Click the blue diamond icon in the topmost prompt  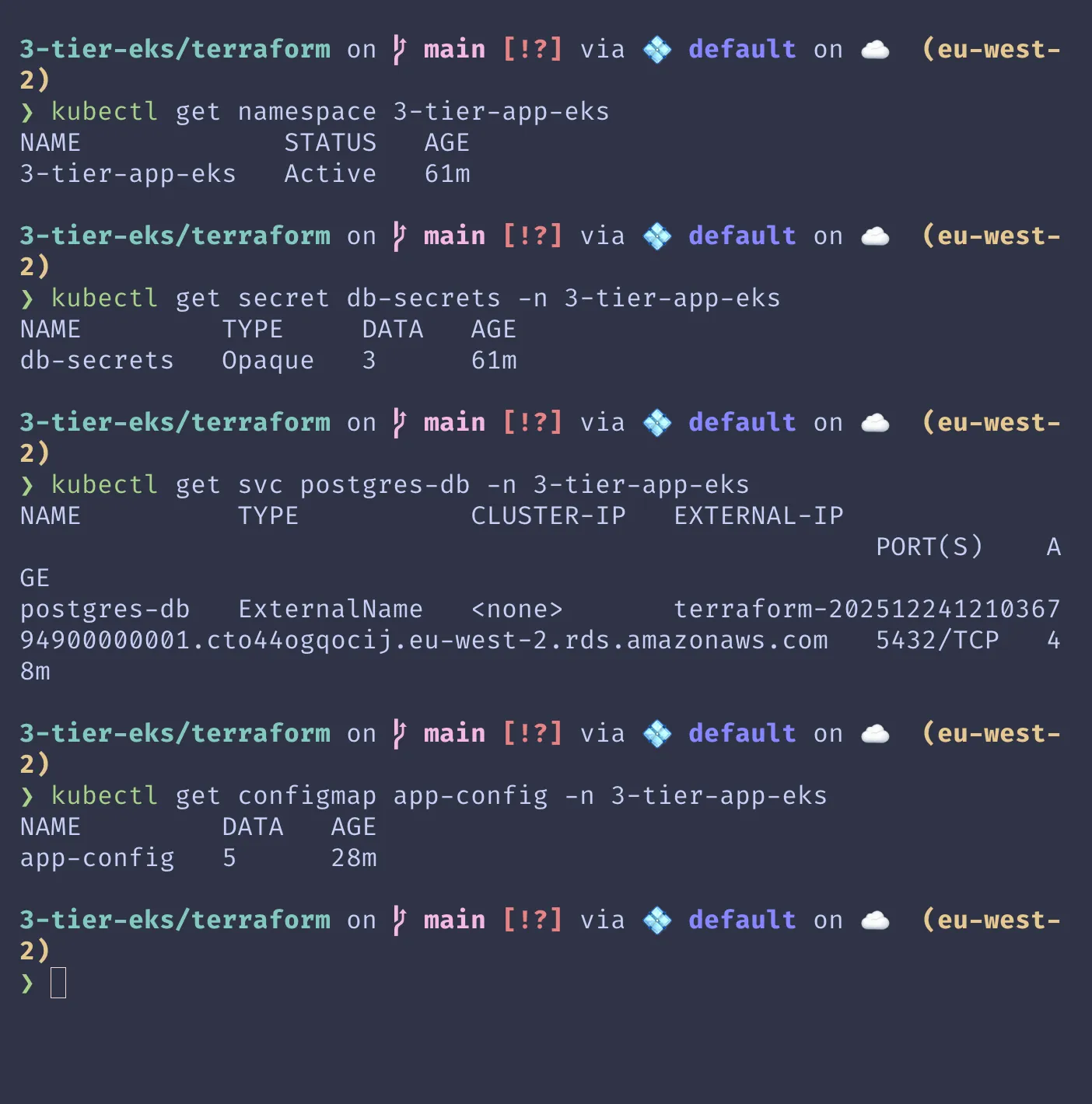pyautogui.click(x=657, y=50)
